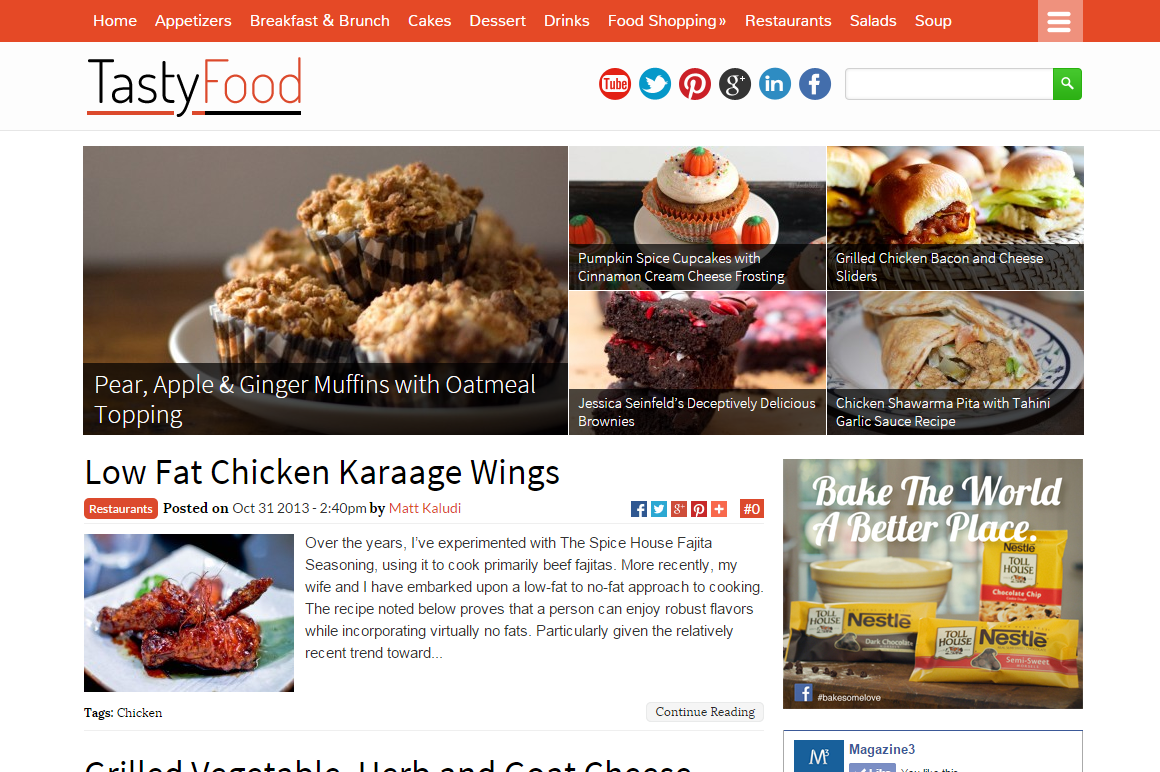
Task: Click the Google Plus header icon
Action: [735, 84]
